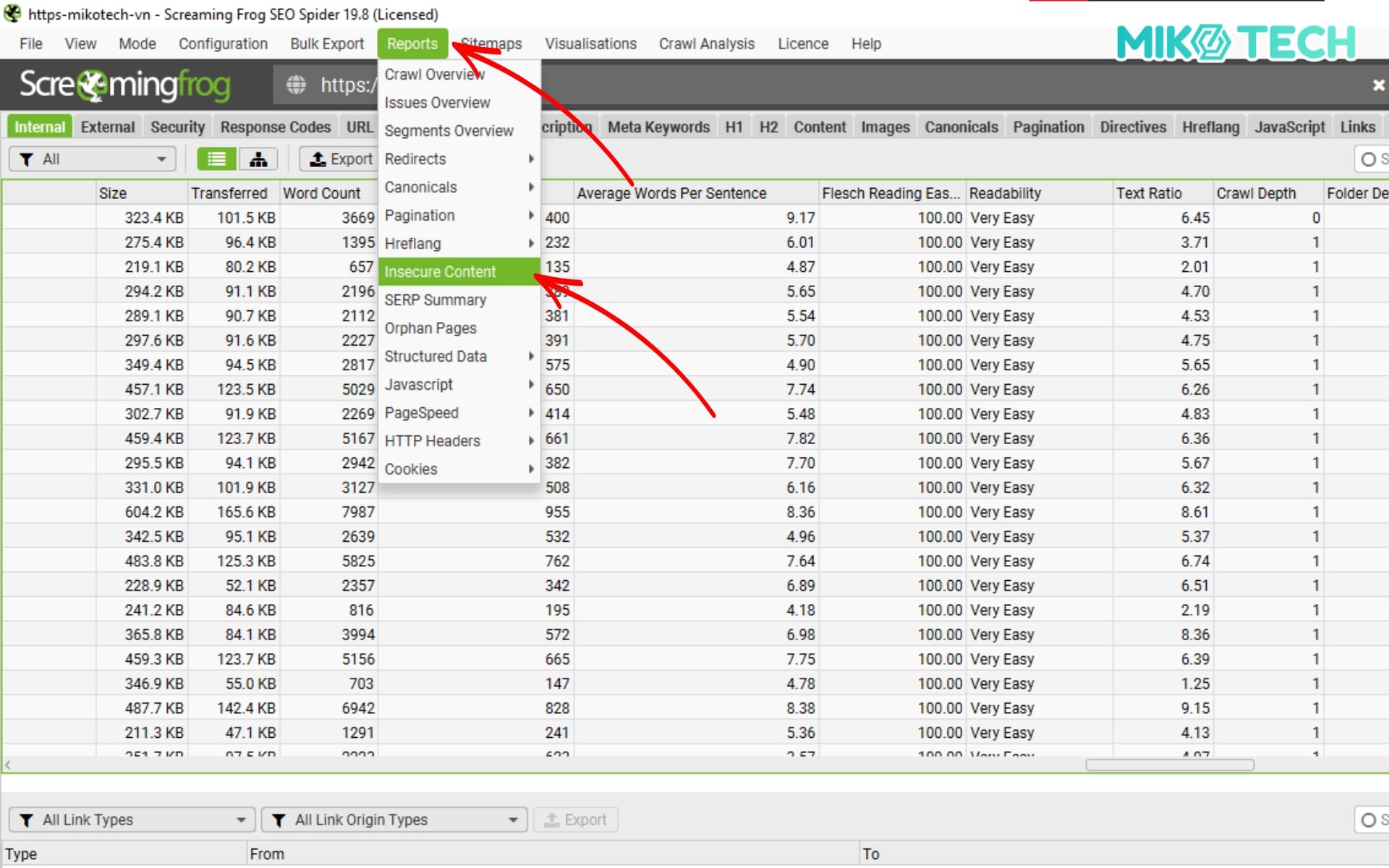This screenshot has height=868, width=1389.
Task: Click the Screaming Frog logo
Action: point(125,85)
